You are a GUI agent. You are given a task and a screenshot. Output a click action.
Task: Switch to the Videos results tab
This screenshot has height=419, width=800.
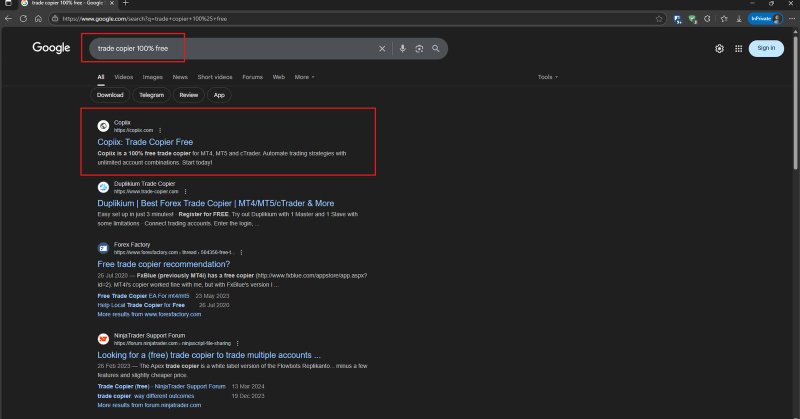(x=123, y=77)
